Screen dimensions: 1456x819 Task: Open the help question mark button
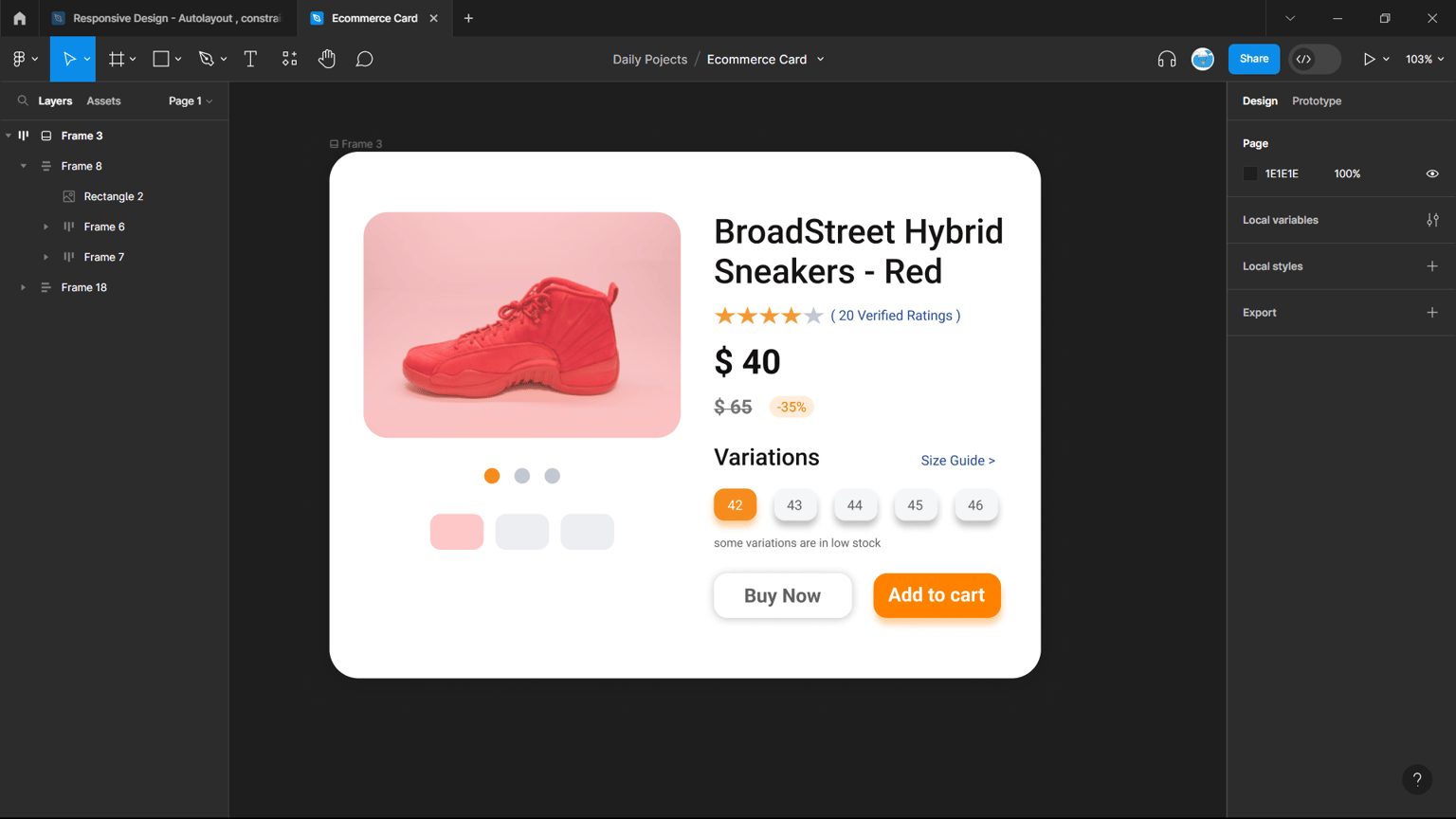pyautogui.click(x=1417, y=779)
